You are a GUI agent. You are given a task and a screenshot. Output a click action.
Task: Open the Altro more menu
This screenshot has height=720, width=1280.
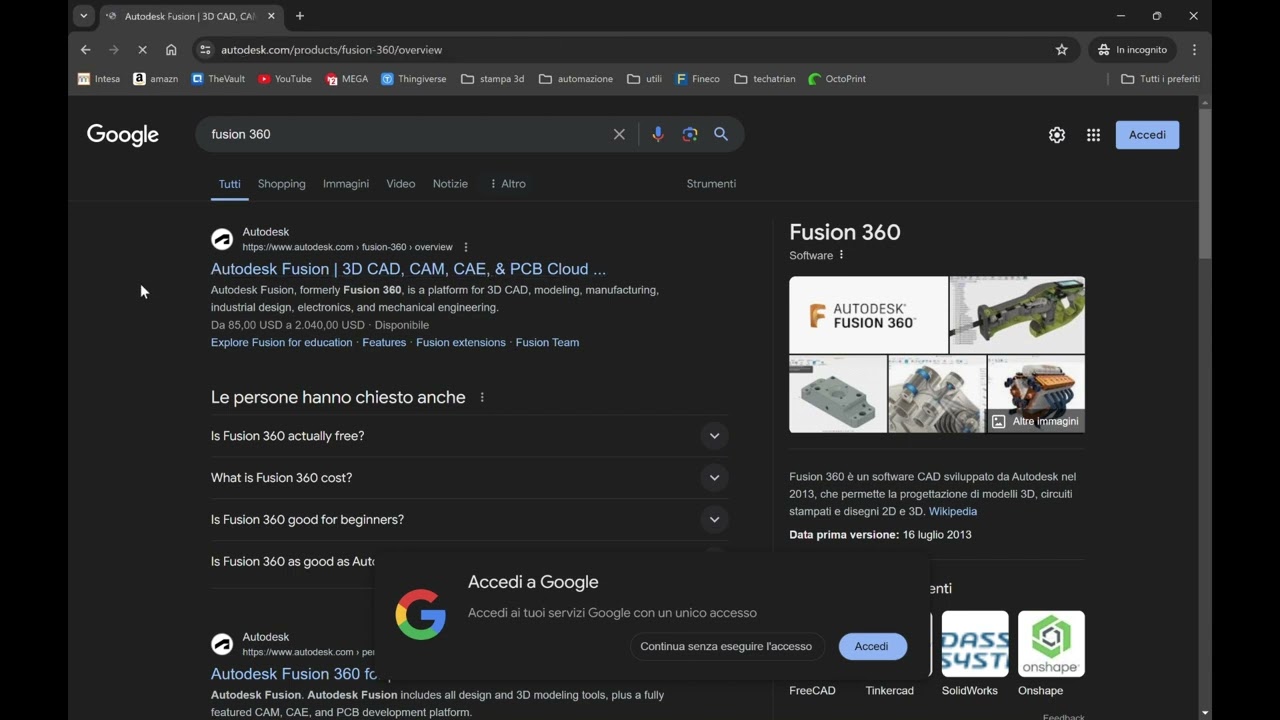(x=507, y=184)
